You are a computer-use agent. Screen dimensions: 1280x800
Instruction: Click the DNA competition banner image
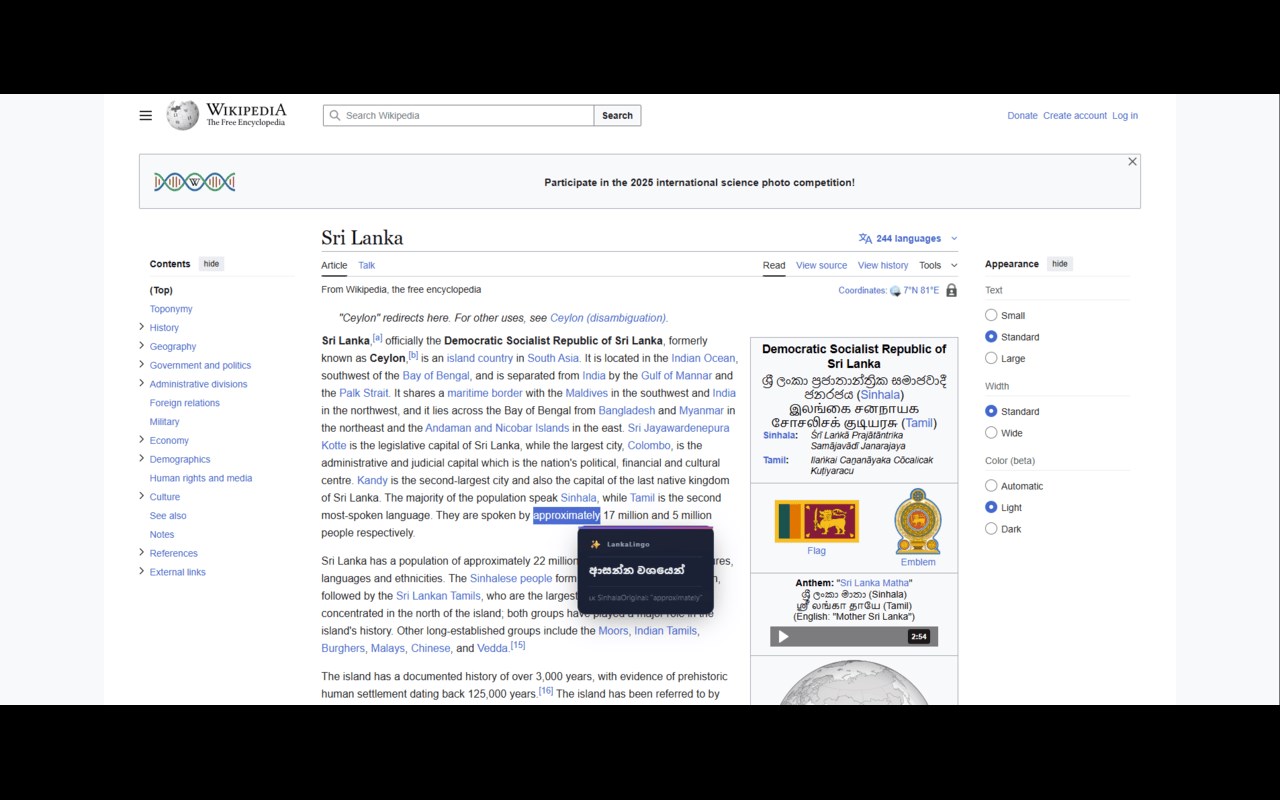point(195,182)
